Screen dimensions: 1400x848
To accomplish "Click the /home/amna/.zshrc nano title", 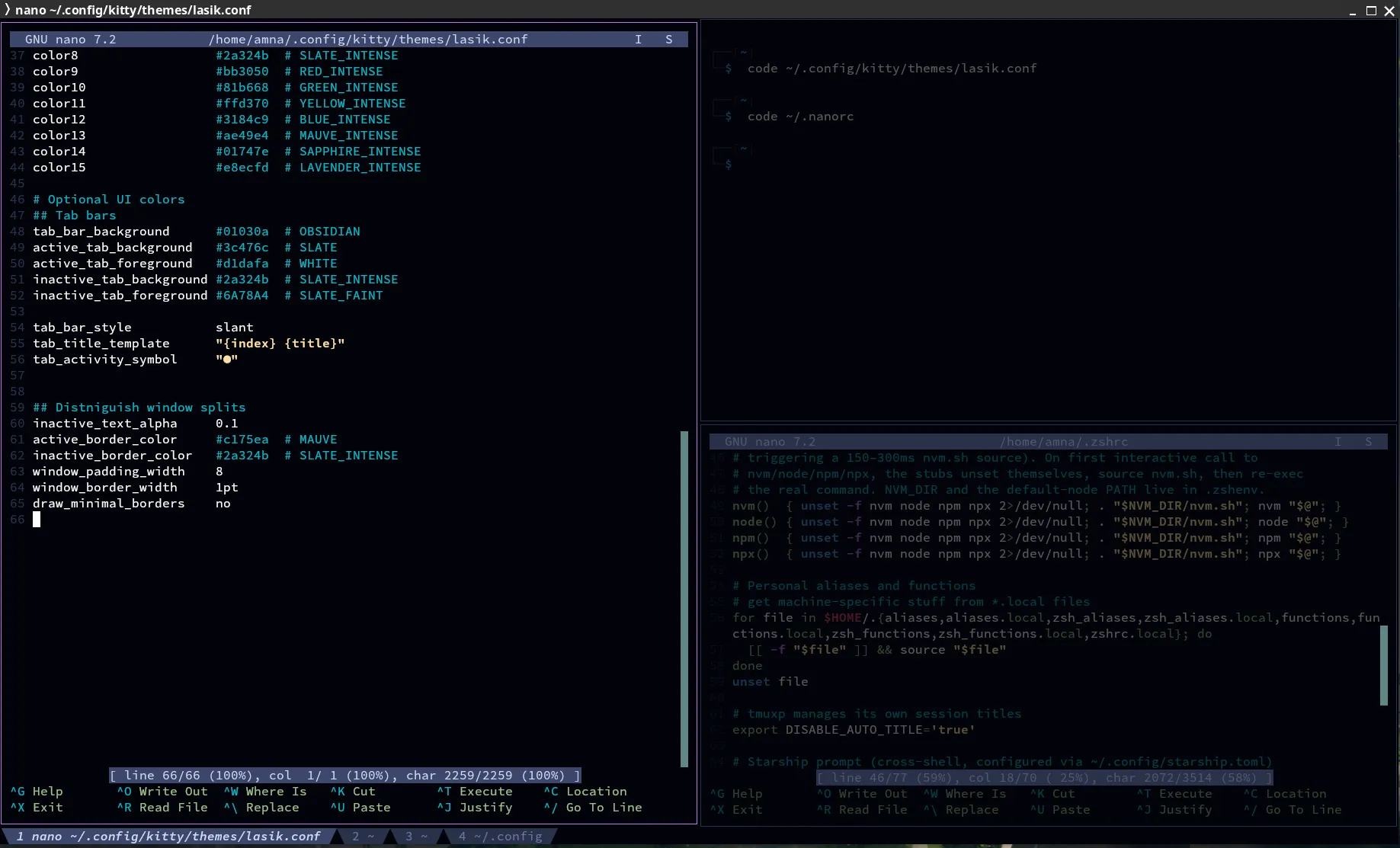I will coord(1064,441).
